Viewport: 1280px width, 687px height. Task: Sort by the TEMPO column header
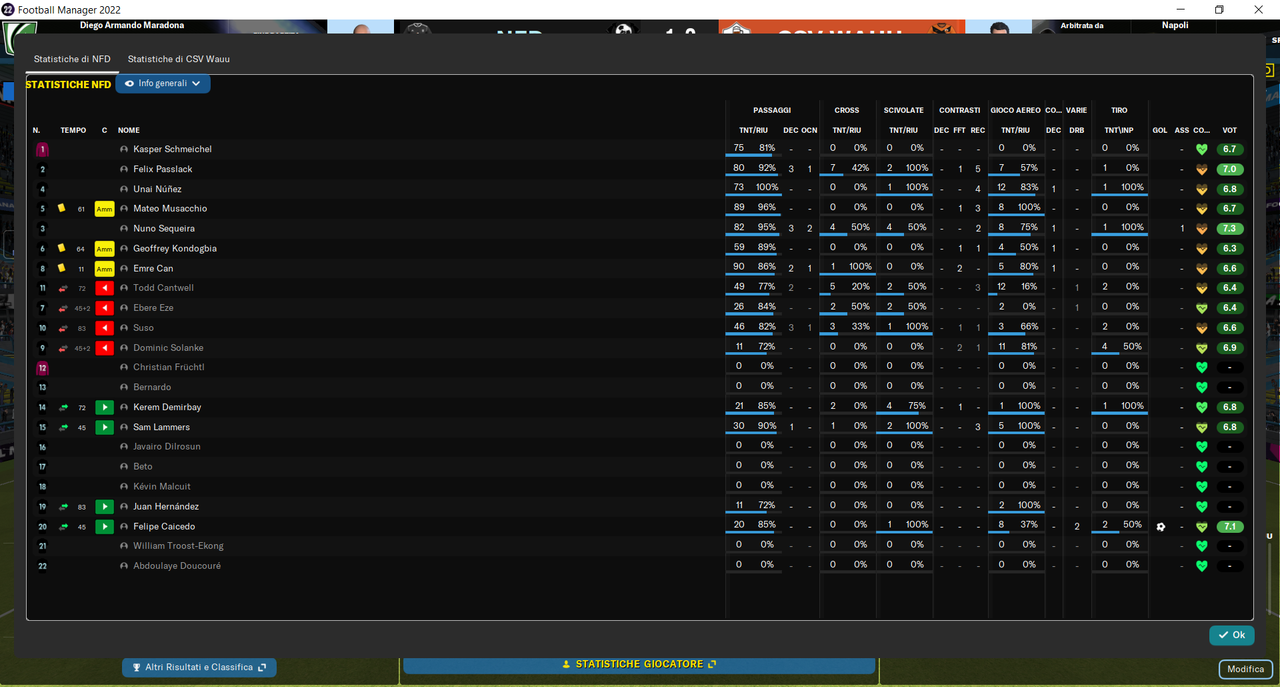tap(73, 130)
